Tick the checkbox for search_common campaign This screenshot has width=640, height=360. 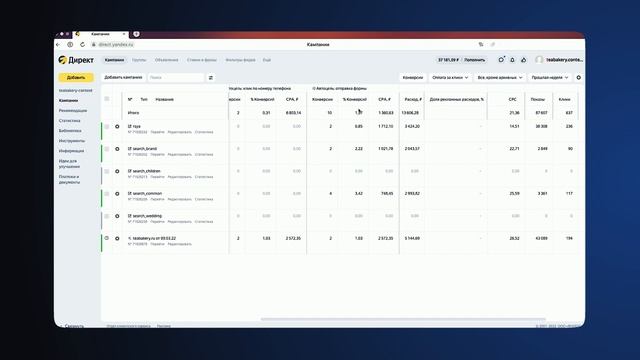[x=107, y=194]
